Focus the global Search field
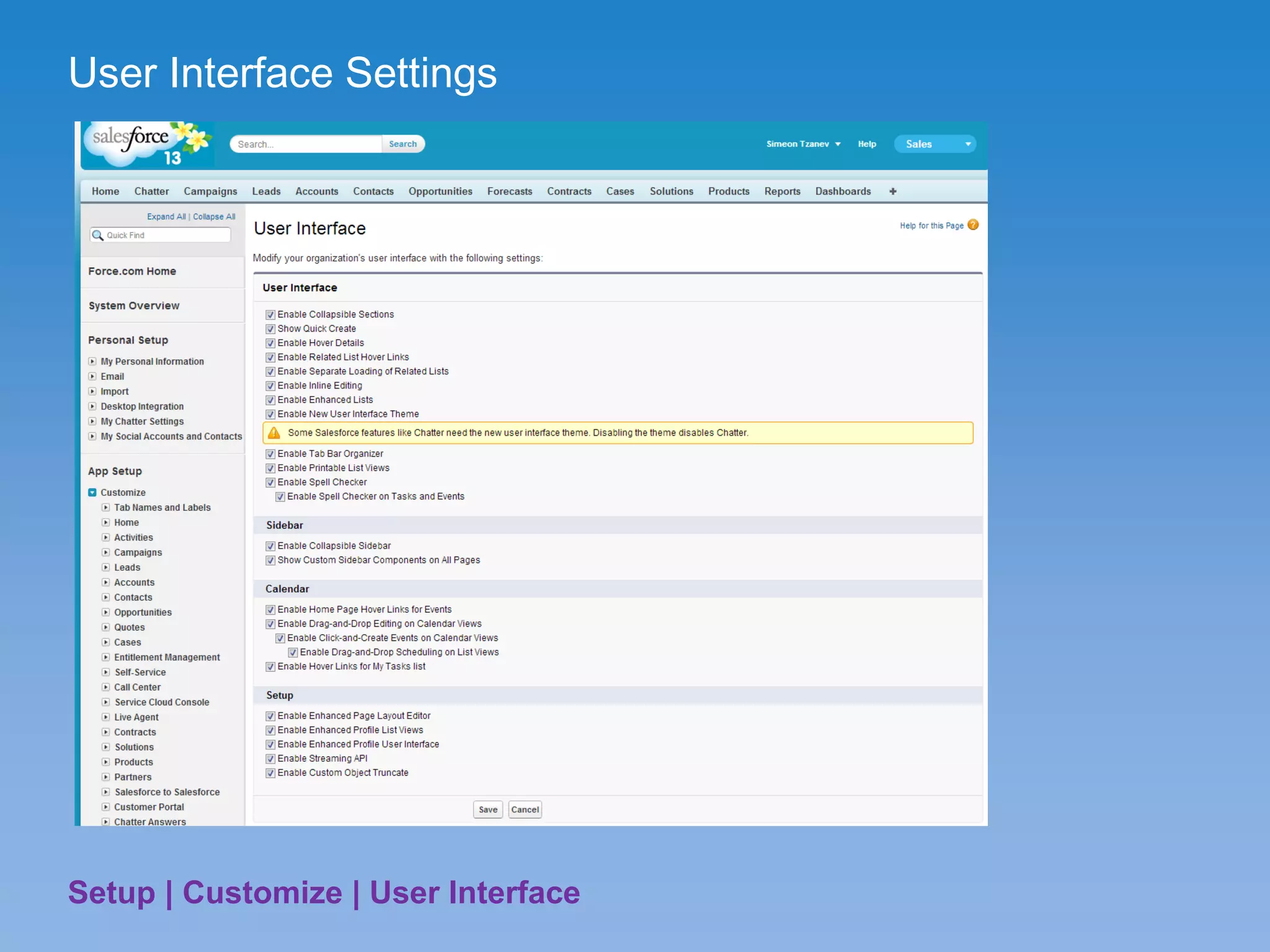1270x952 pixels. (x=306, y=144)
